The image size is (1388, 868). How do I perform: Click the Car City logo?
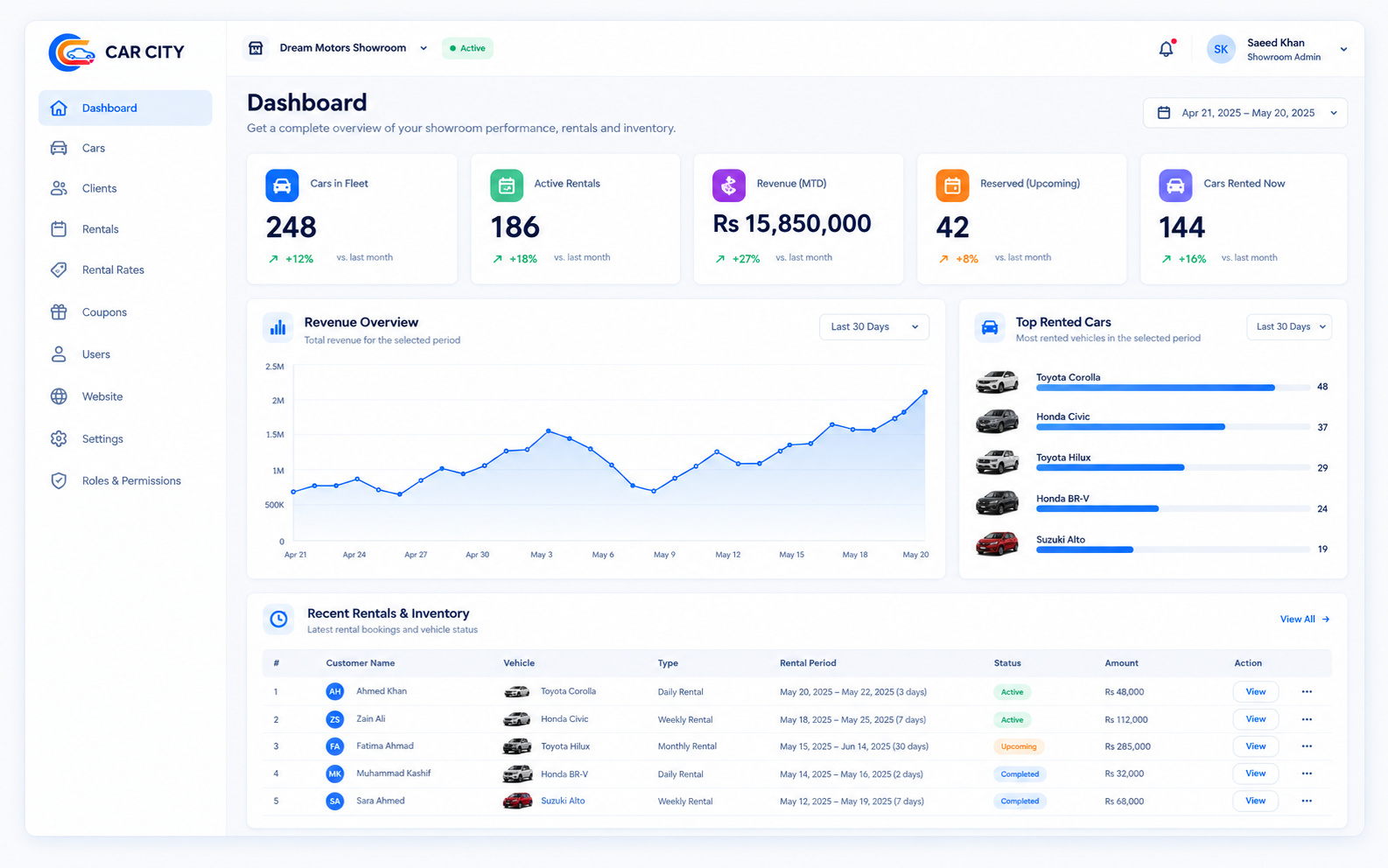116,52
